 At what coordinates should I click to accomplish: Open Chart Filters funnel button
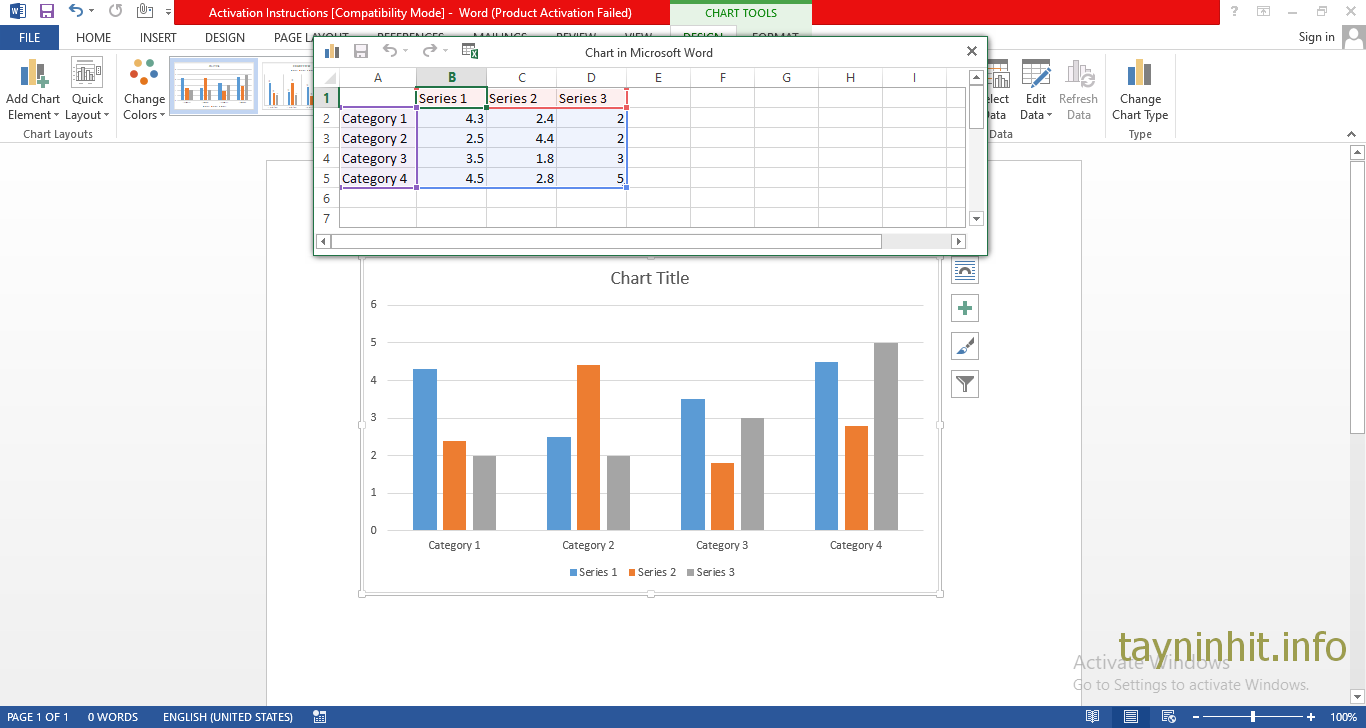click(965, 384)
